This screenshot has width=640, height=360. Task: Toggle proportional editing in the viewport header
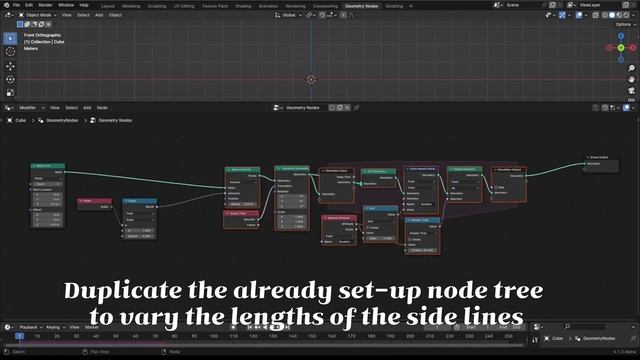coord(343,15)
